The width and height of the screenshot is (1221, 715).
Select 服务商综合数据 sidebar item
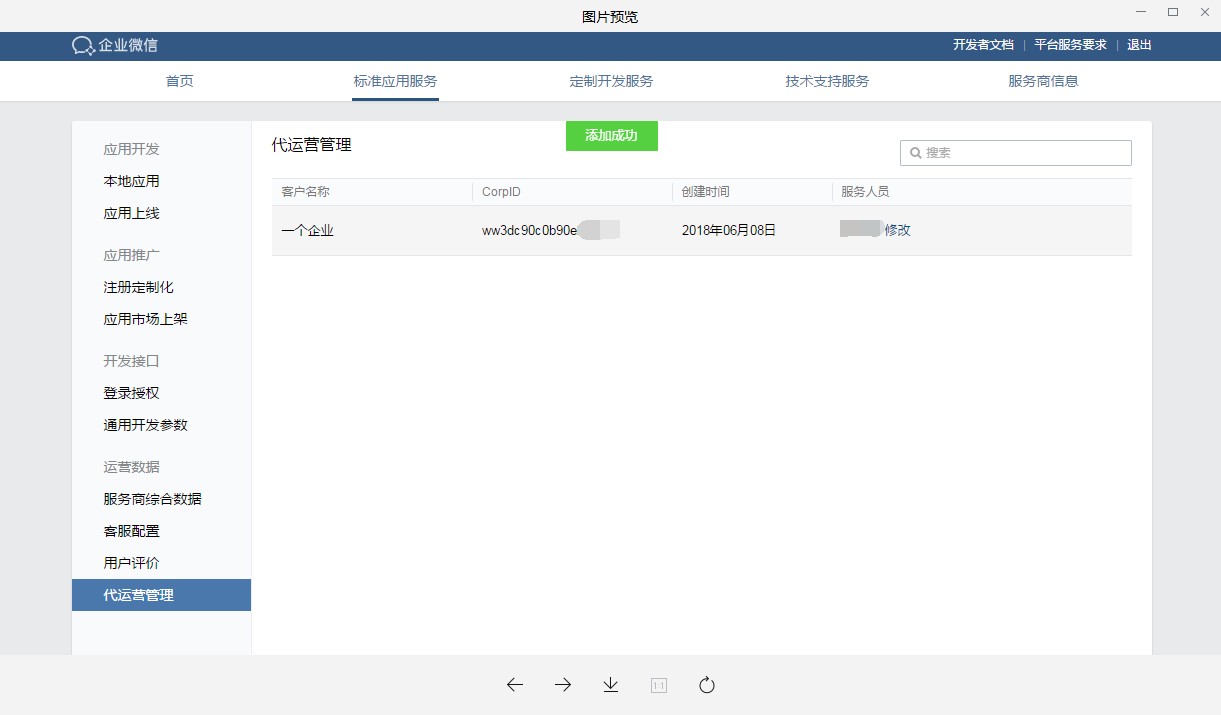tap(153, 499)
